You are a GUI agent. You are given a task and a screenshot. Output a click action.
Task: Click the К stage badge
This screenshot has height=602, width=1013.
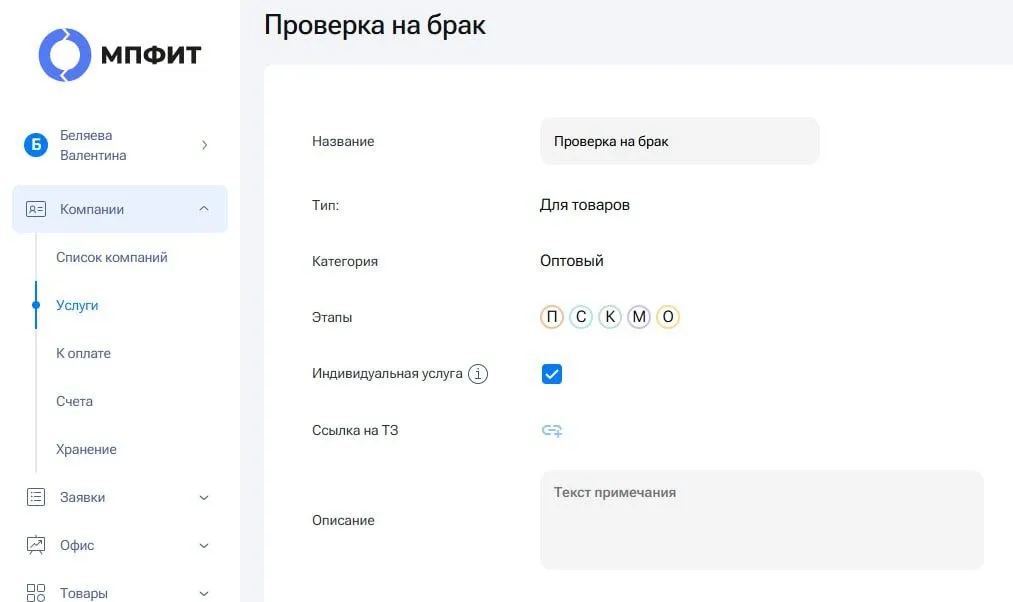tap(610, 317)
